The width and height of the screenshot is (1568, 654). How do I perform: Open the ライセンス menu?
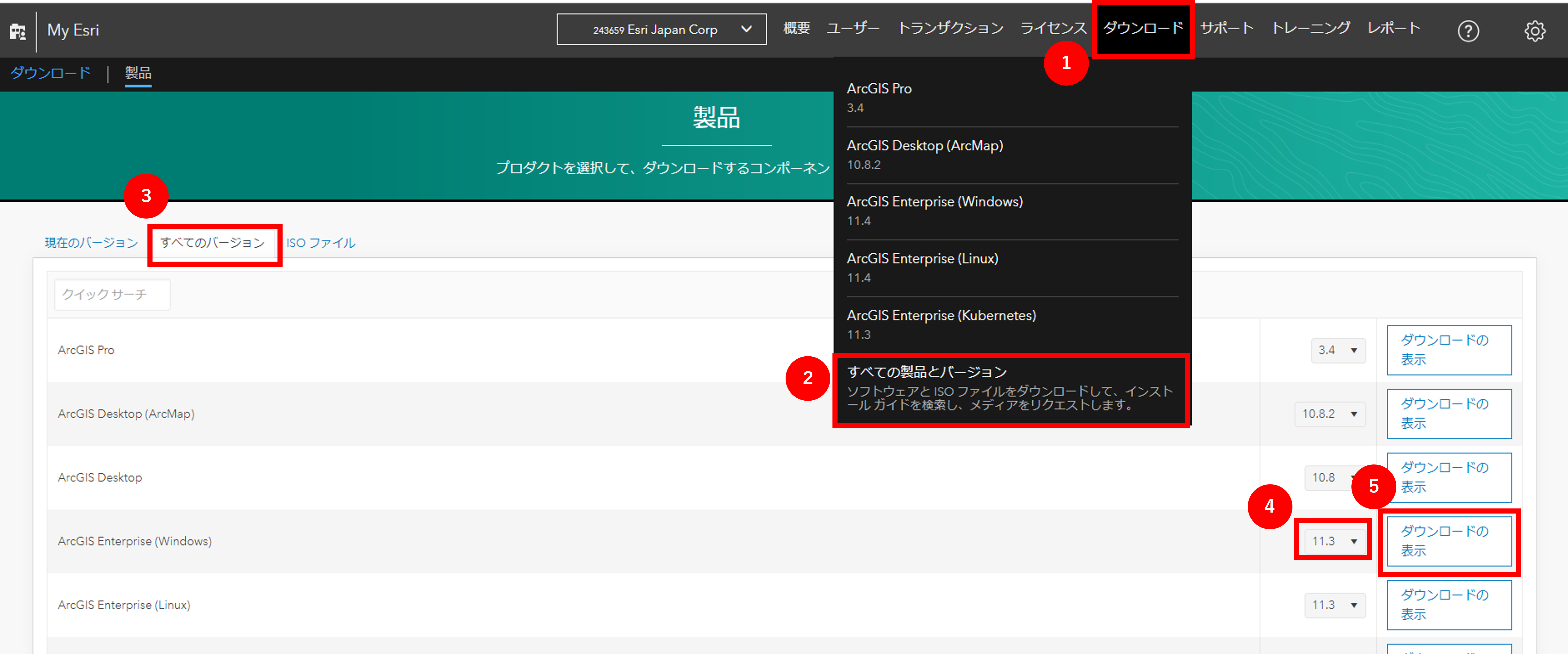(x=1053, y=29)
